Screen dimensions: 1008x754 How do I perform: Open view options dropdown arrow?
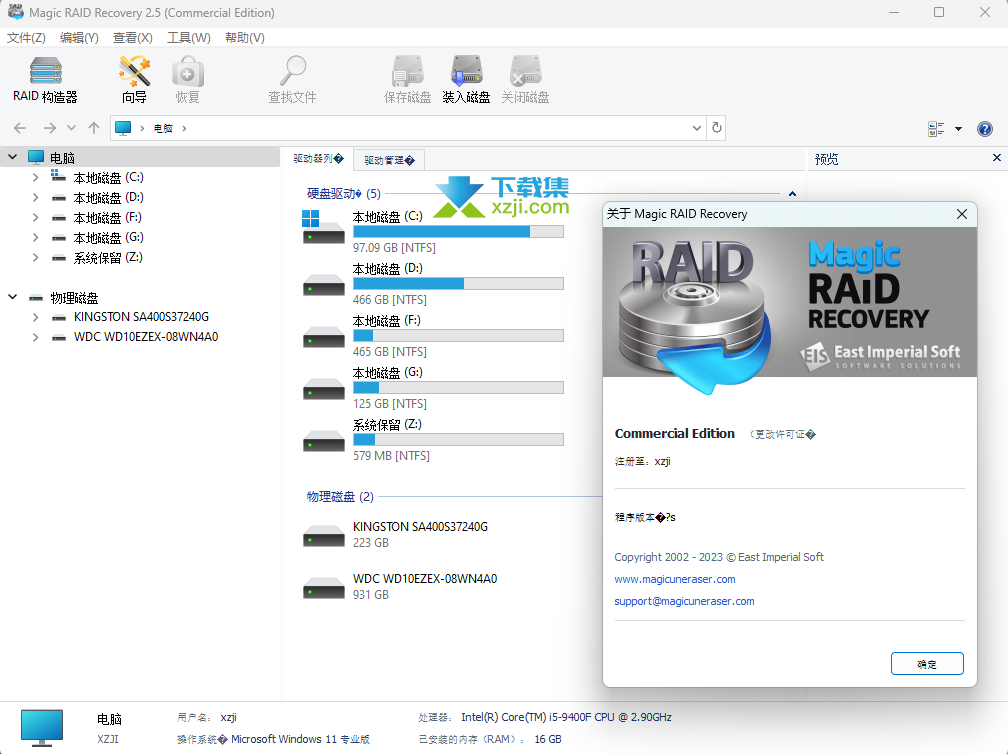958,129
